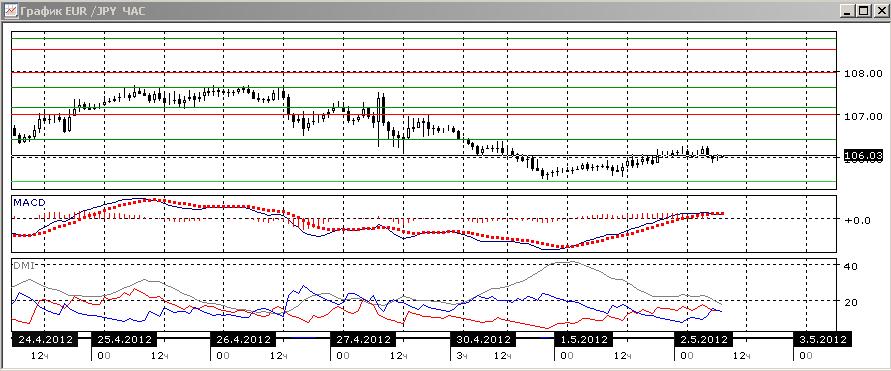This screenshot has width=891, height=371.
Task: Maximize the EUR/JPY chart window
Action: [x=863, y=10]
